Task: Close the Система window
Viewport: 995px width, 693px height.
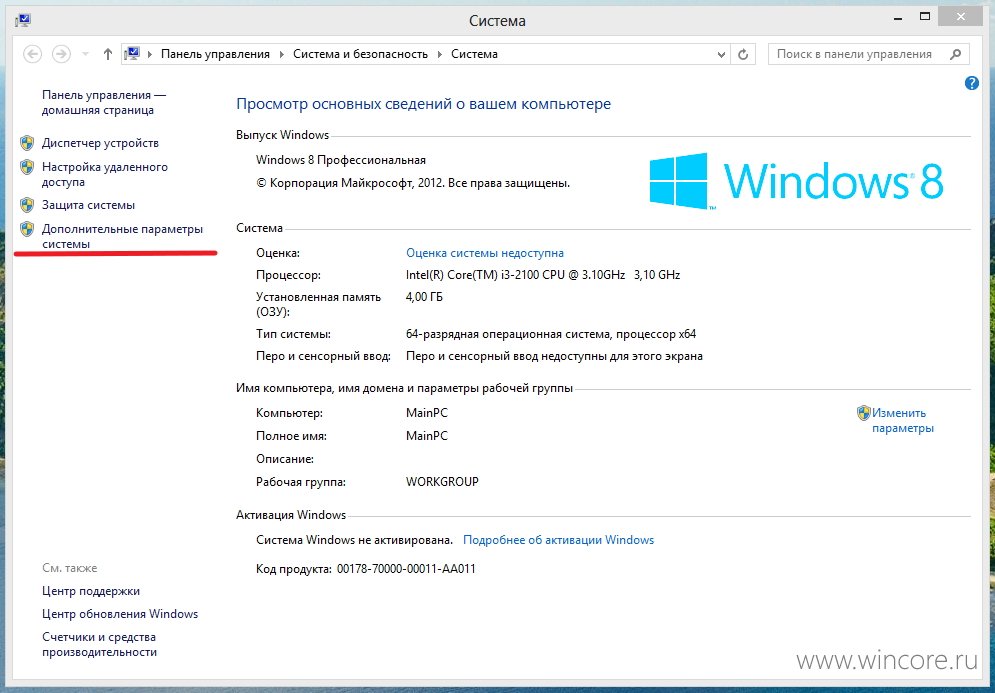Action: tap(961, 18)
